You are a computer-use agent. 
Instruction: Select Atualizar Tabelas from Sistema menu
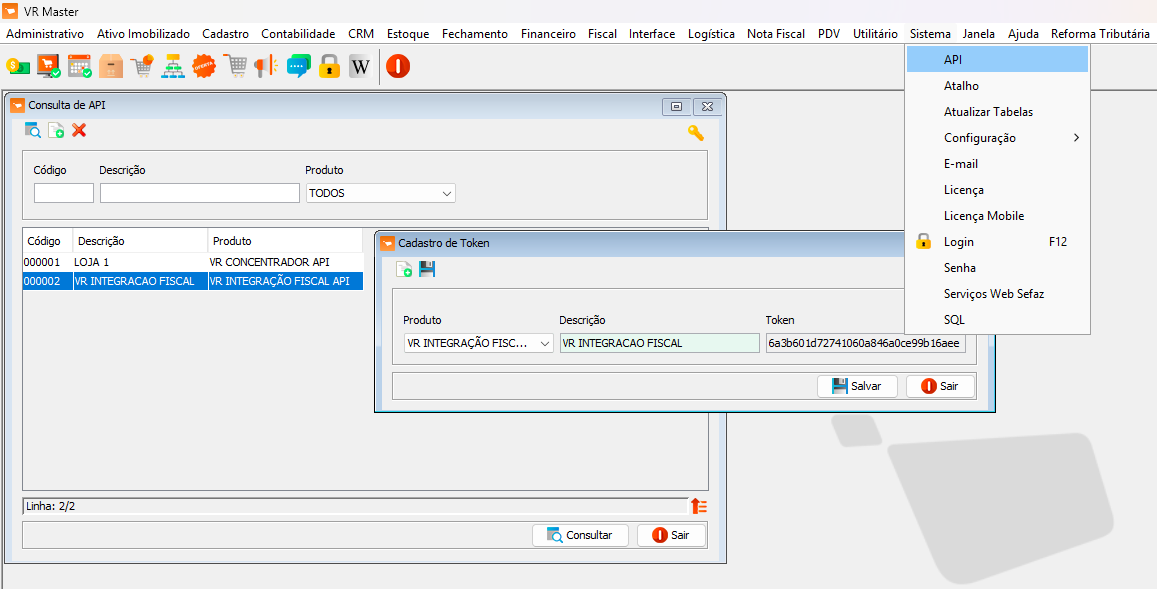988,112
